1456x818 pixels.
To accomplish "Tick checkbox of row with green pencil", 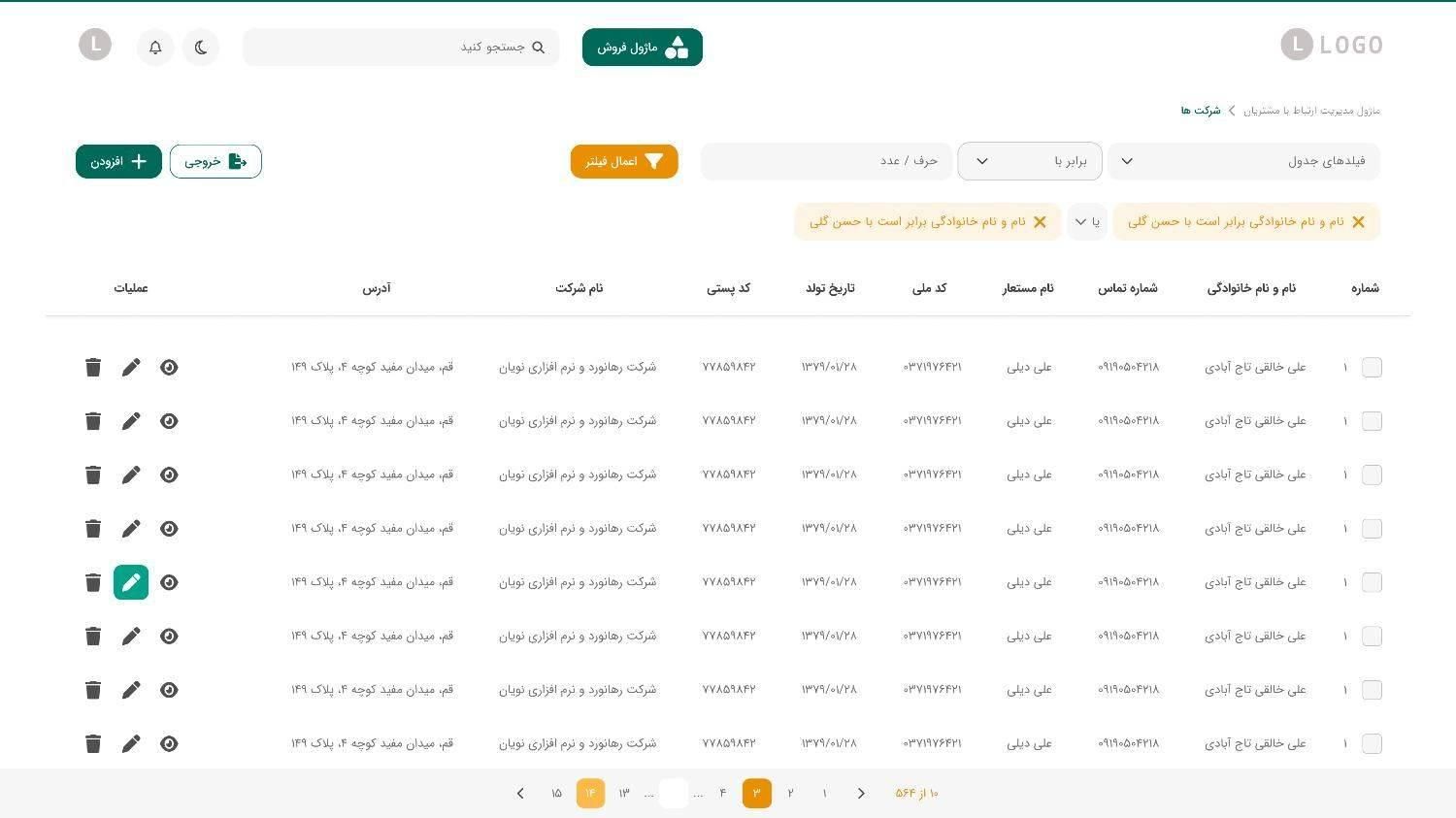I will (x=1372, y=582).
